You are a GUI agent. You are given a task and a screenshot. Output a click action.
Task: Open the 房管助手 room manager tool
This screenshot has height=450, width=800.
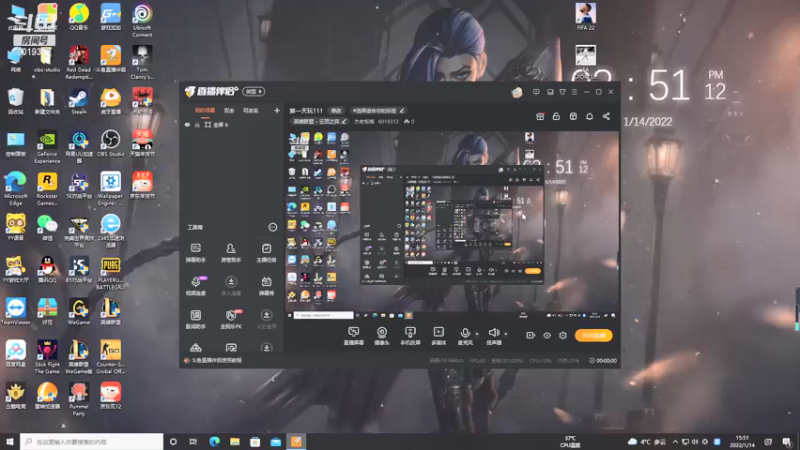pos(231,253)
